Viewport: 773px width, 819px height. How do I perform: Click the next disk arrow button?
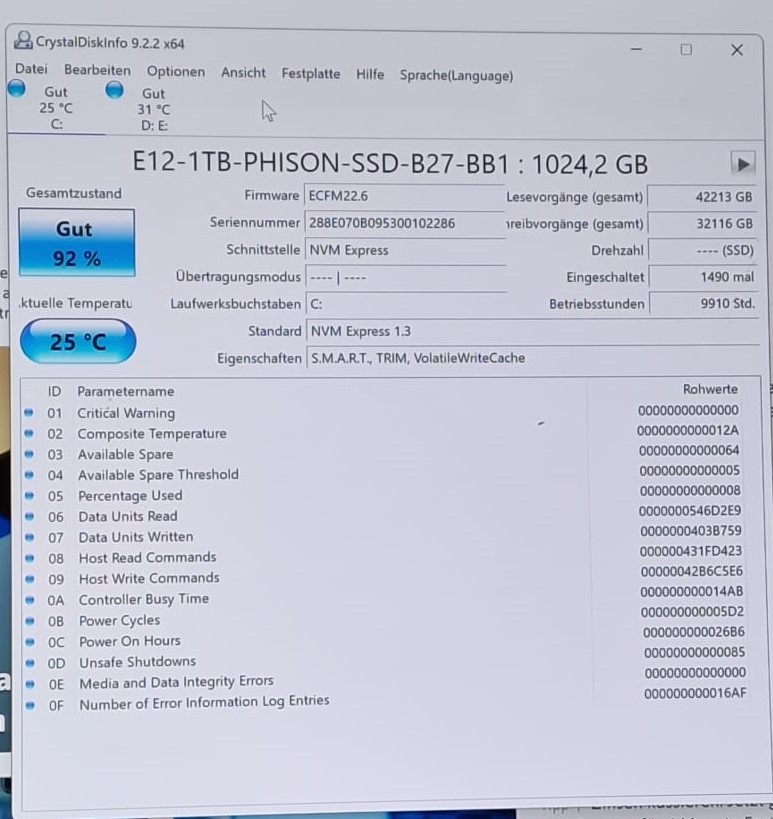742,164
